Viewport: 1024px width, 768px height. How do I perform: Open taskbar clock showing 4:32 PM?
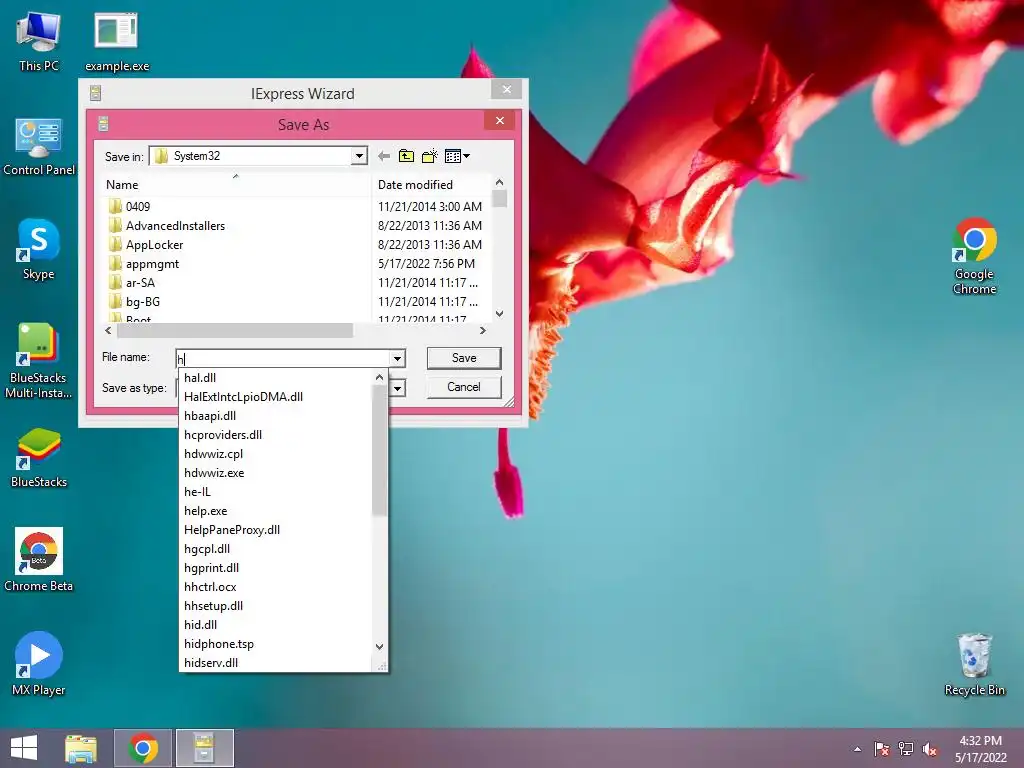(x=980, y=748)
